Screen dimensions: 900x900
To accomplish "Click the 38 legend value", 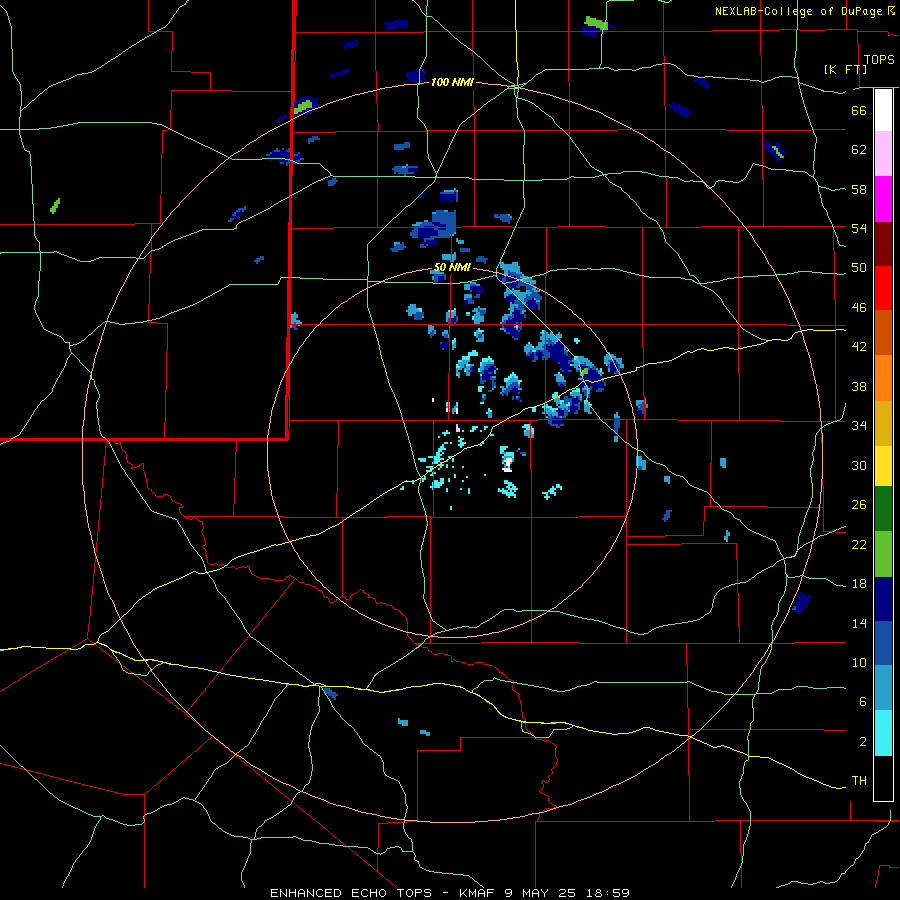I will 859,386.
